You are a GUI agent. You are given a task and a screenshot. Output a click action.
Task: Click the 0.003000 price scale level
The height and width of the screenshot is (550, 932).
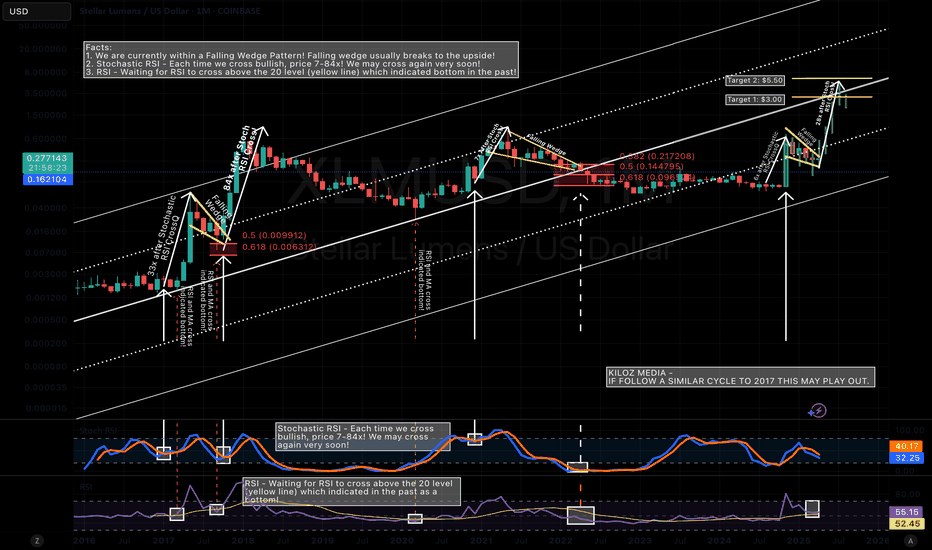(x=45, y=274)
